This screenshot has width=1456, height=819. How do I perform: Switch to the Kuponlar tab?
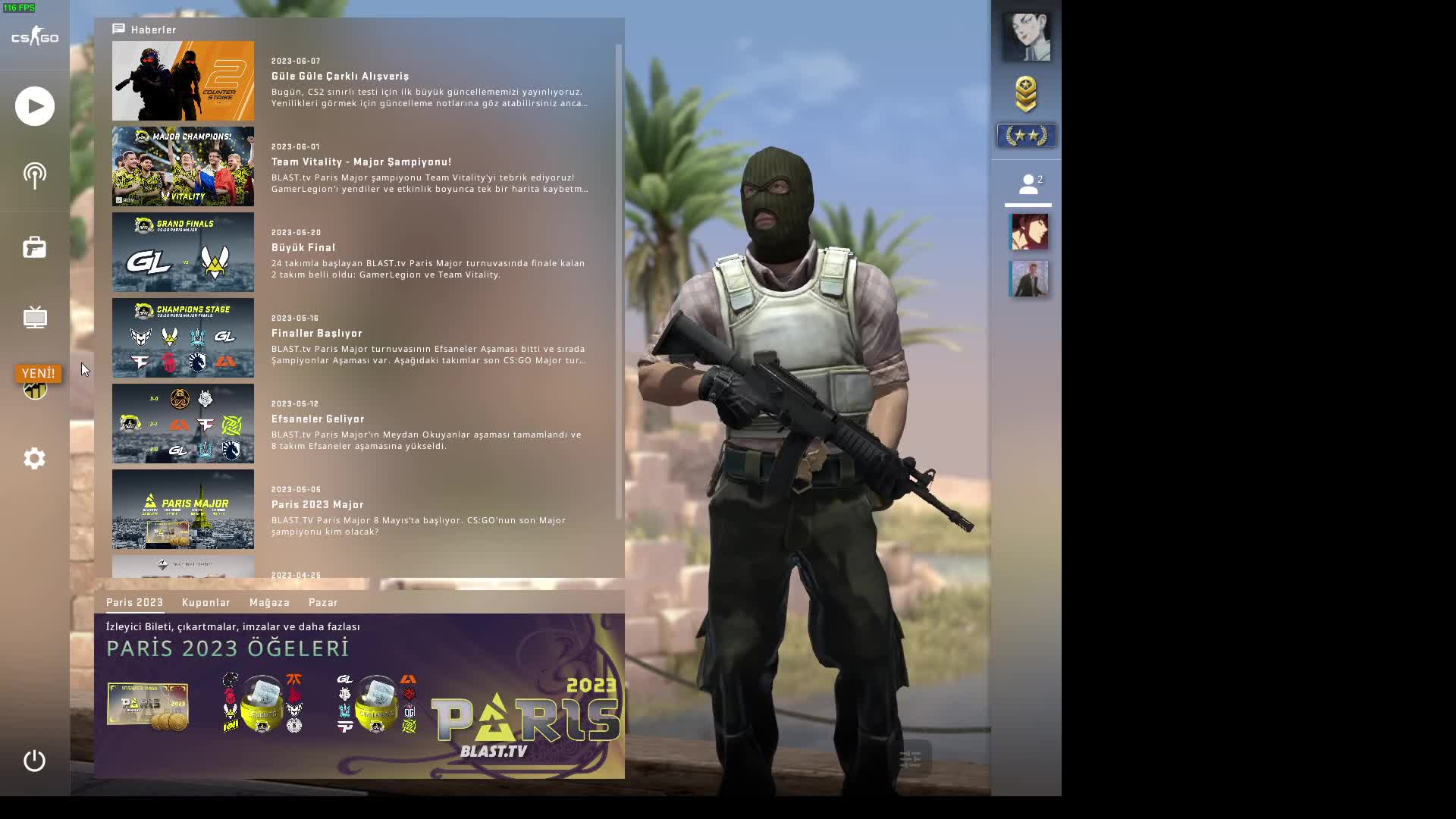[206, 602]
